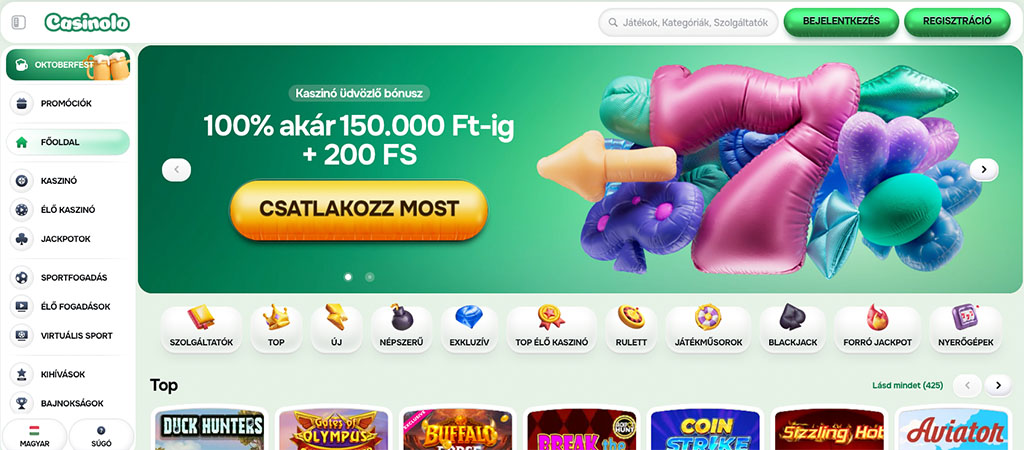Open the Promóciók gift icon
This screenshot has height=450, width=1024.
click(22, 103)
